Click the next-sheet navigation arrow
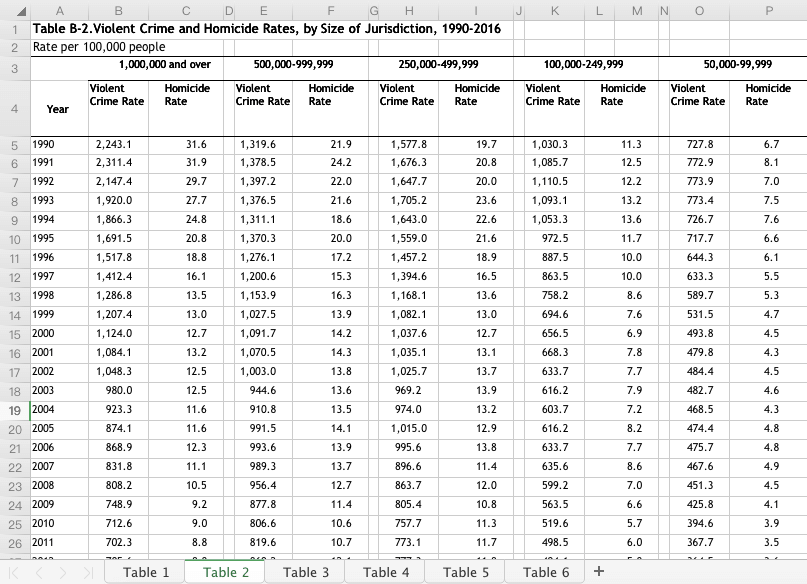The height and width of the screenshot is (584, 807). (x=64, y=572)
